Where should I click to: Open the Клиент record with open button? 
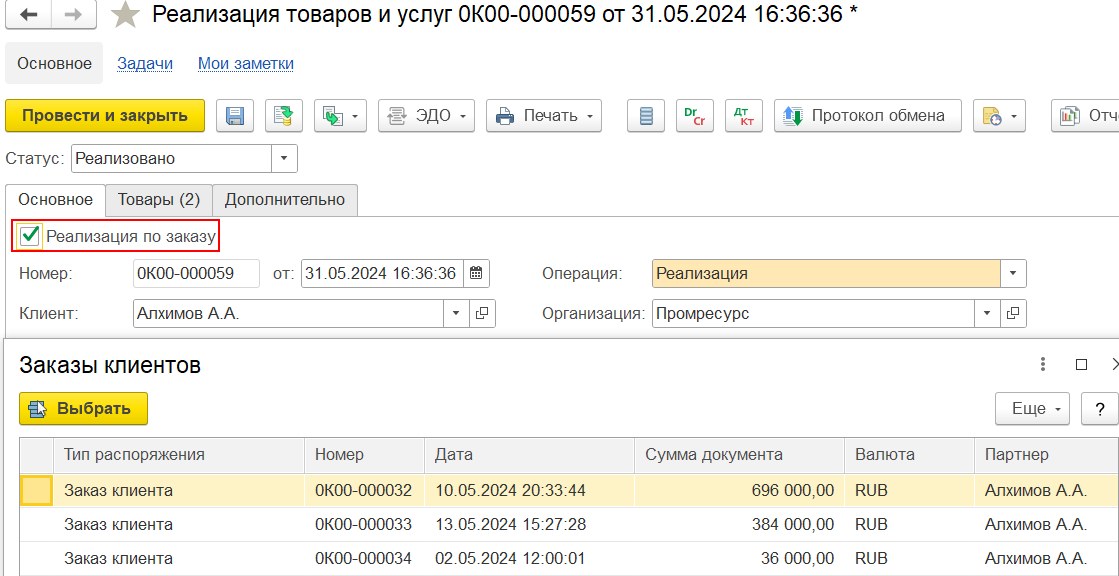pos(482,314)
